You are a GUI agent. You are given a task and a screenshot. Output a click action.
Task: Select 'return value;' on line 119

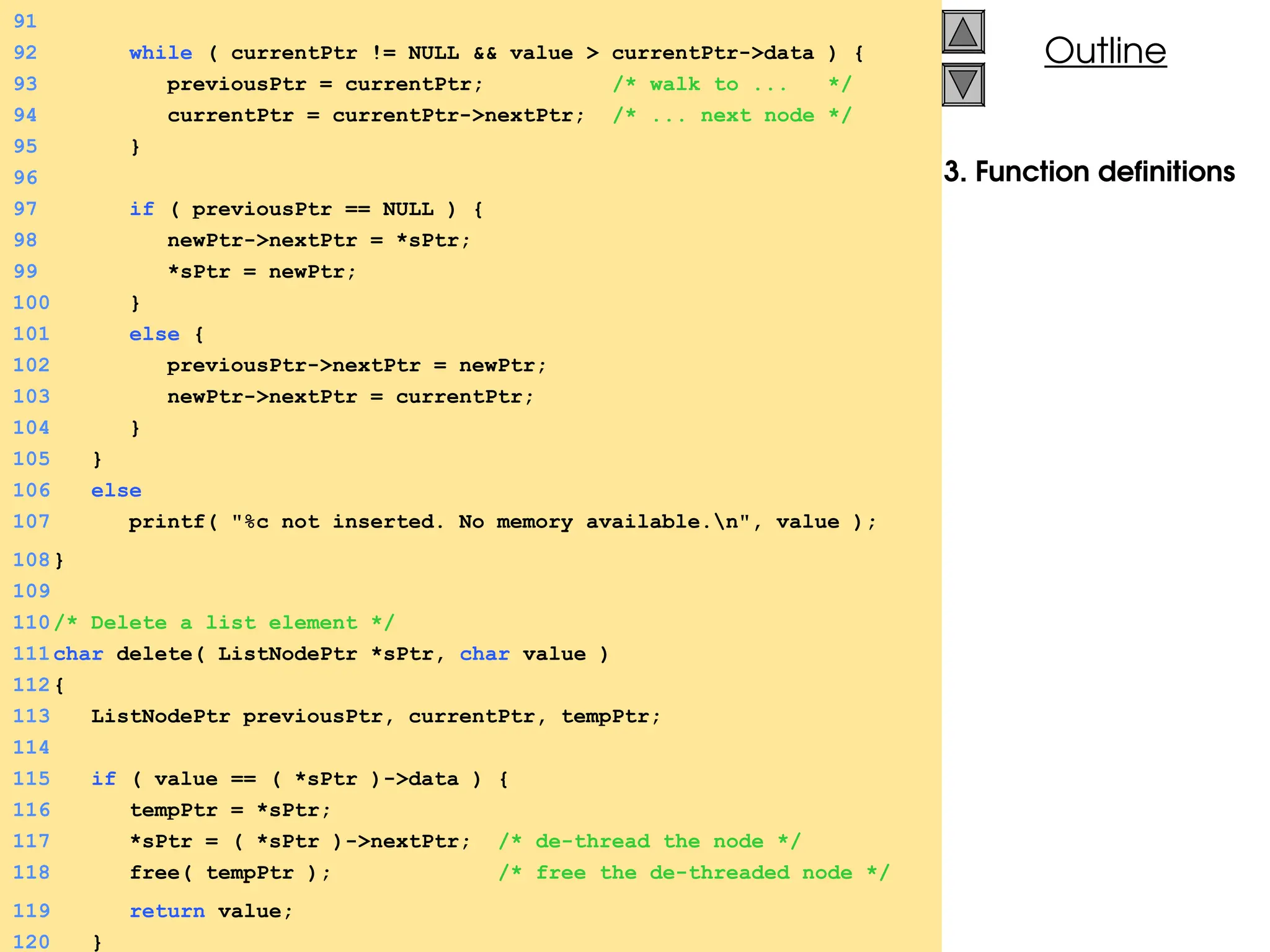click(x=211, y=911)
